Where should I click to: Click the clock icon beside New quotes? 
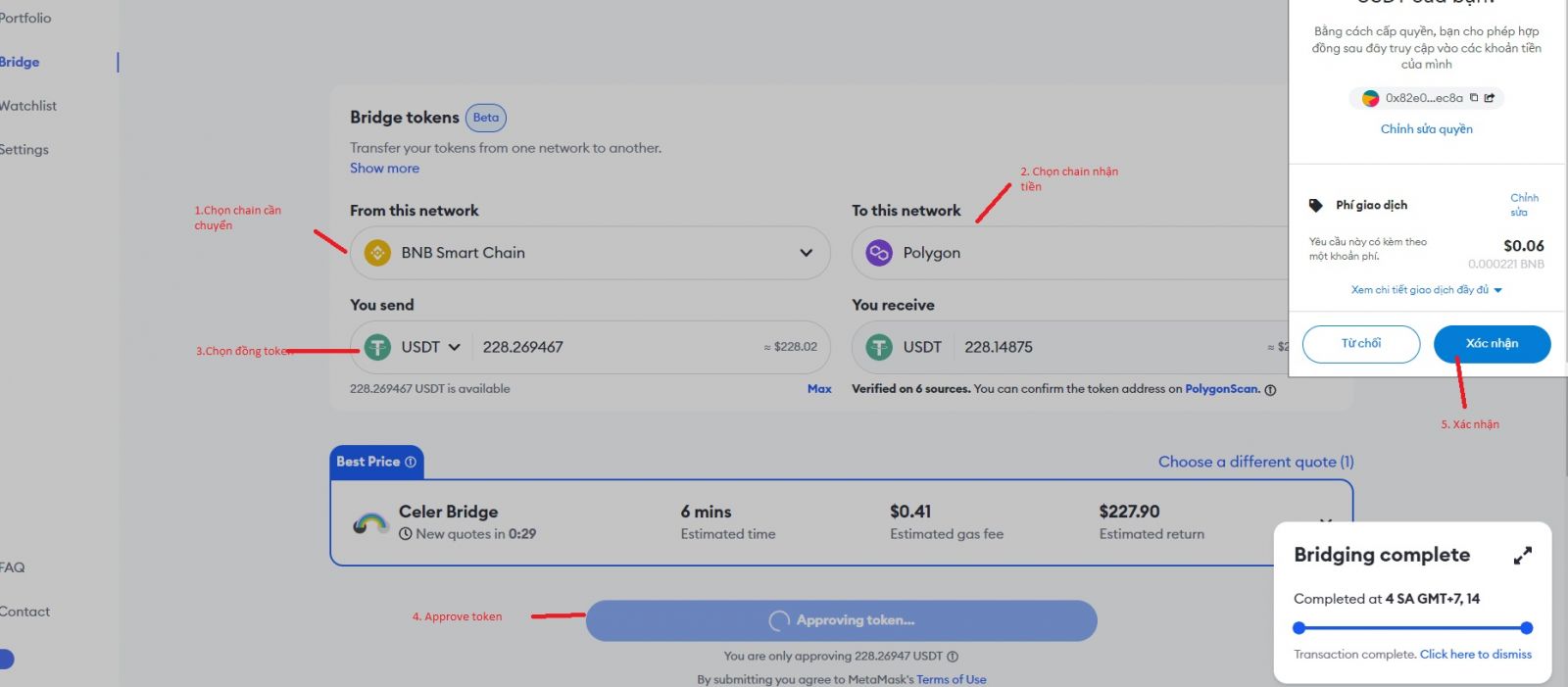[x=405, y=534]
